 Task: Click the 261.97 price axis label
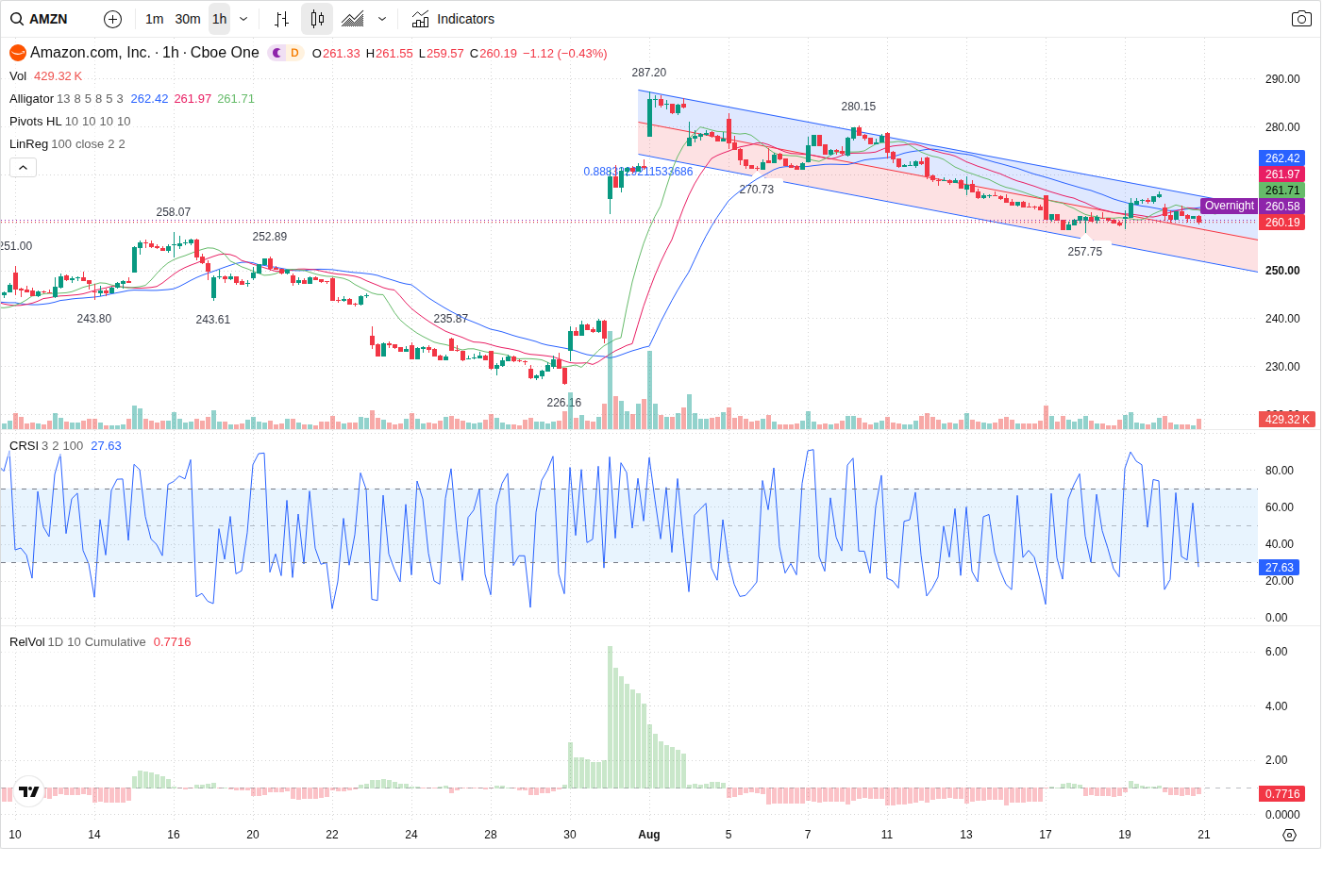(x=1282, y=174)
